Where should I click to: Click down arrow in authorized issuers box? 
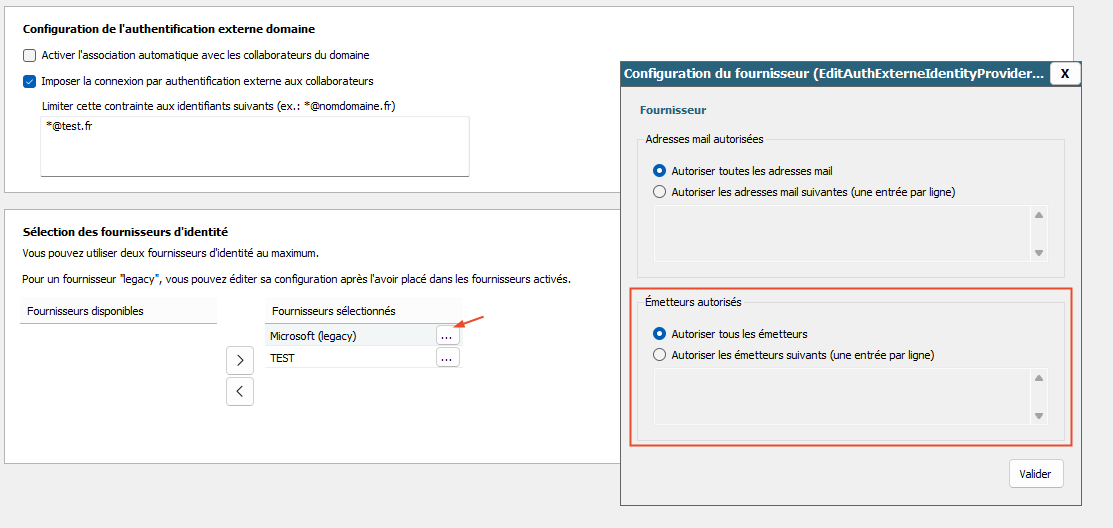[1038, 416]
